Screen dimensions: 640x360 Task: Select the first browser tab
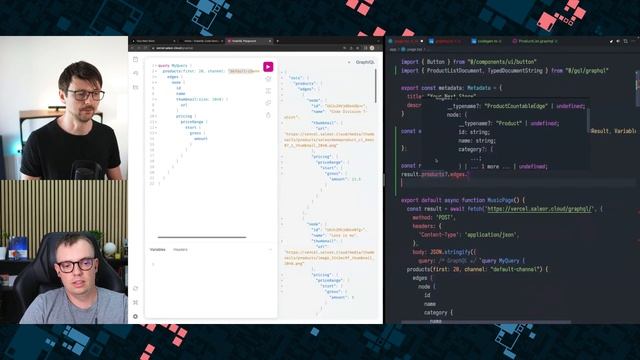point(153,41)
